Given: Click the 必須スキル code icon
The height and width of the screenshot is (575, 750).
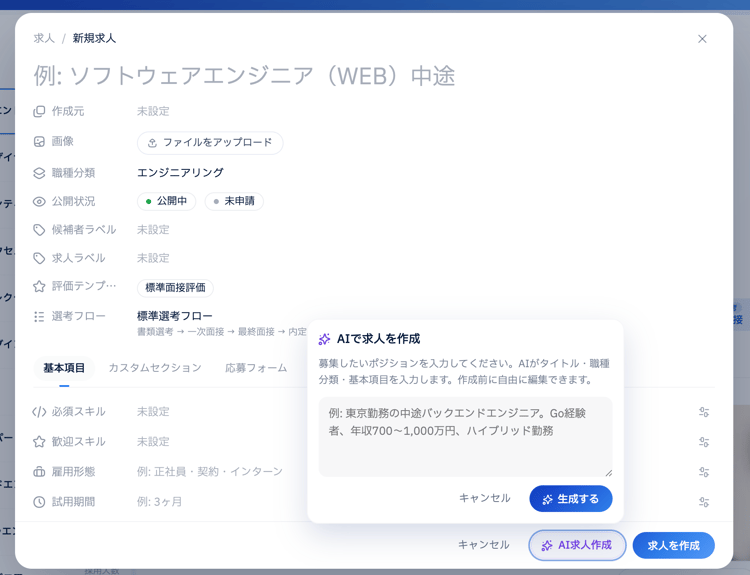Looking at the screenshot, I should [39, 411].
